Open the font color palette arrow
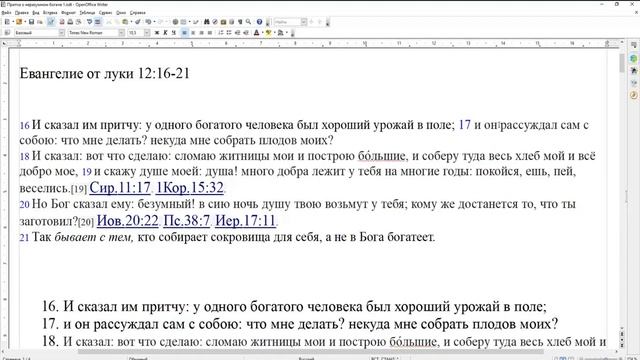Screen dimensions: 640x360 pos(262,33)
